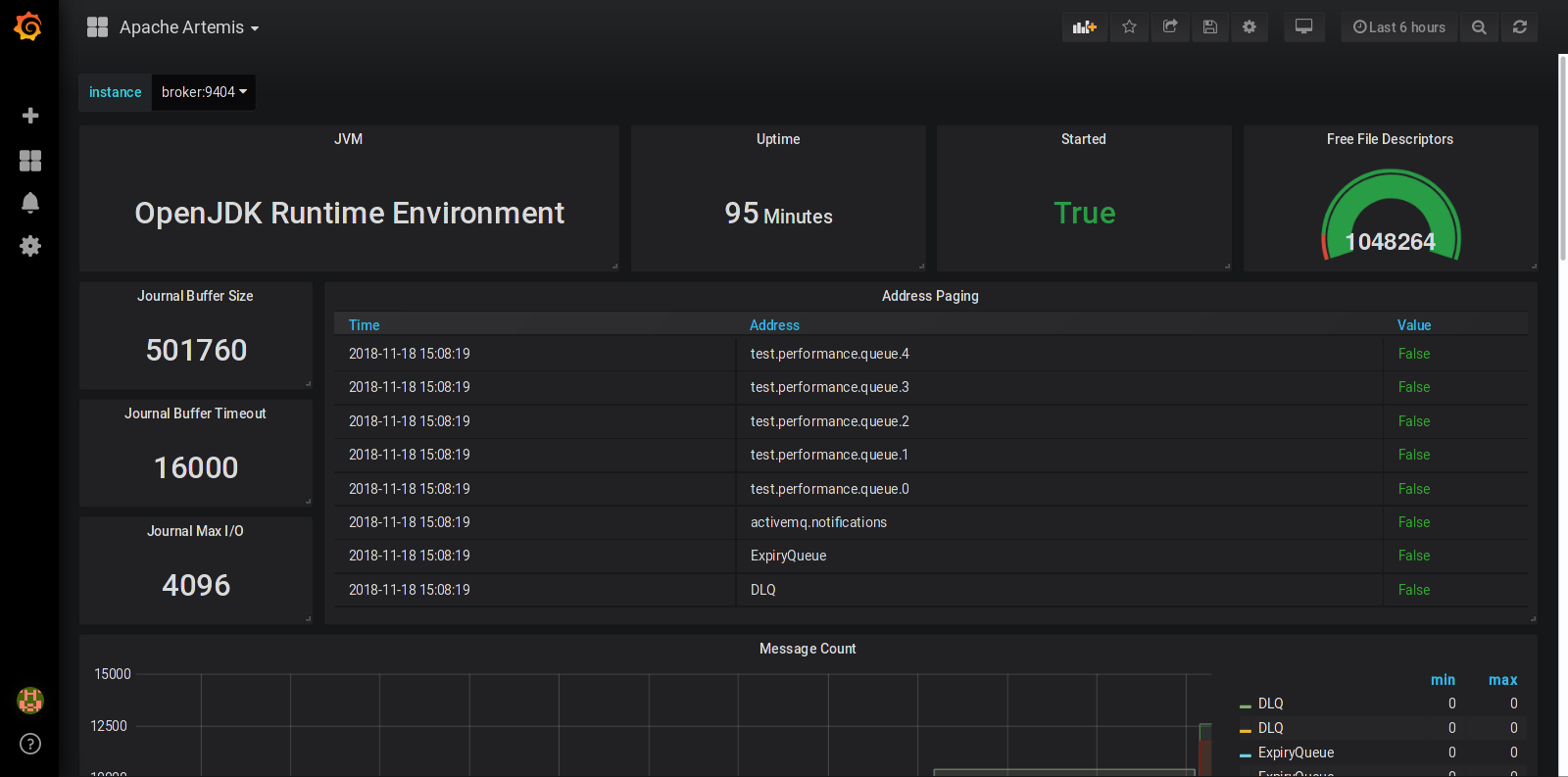Image resolution: width=1568 pixels, height=777 pixels.
Task: Click the timestamp in the DLQ table row
Action: [x=410, y=590]
